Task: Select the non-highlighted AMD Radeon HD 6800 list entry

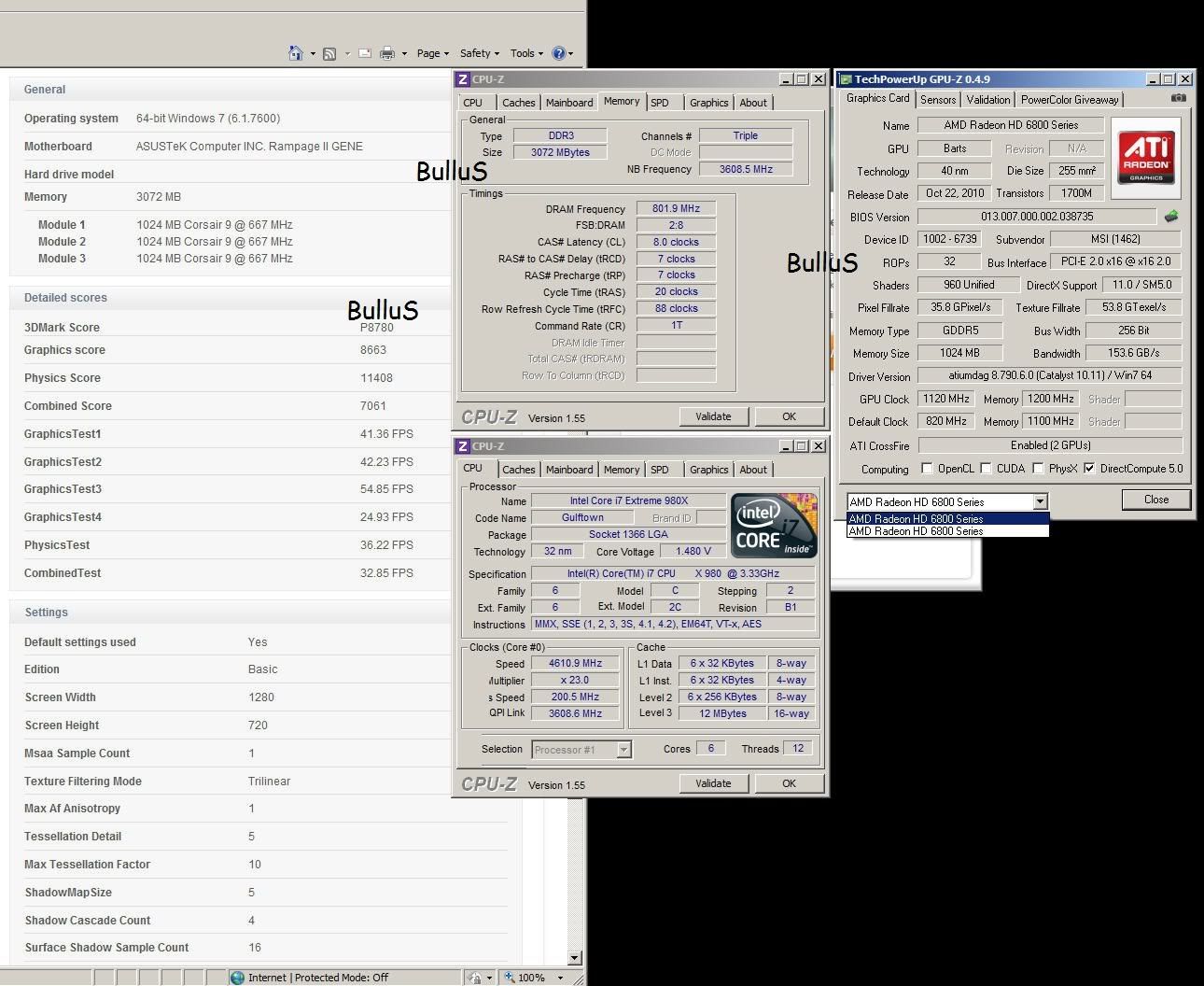Action: 947,531
